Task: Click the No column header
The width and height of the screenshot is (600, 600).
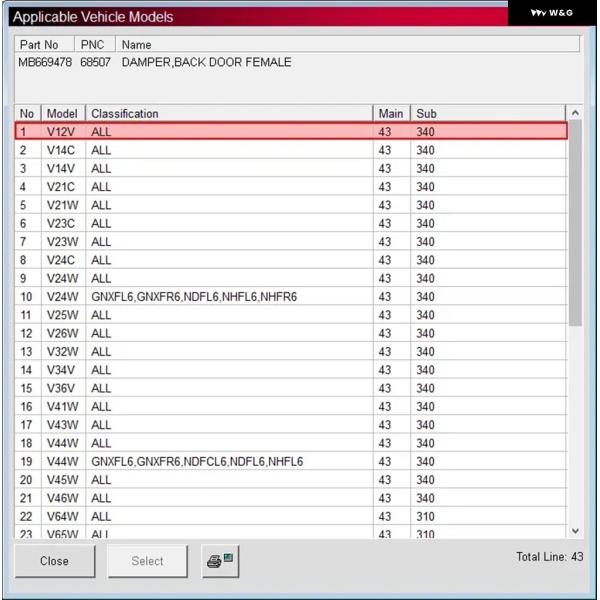Action: tap(27, 113)
